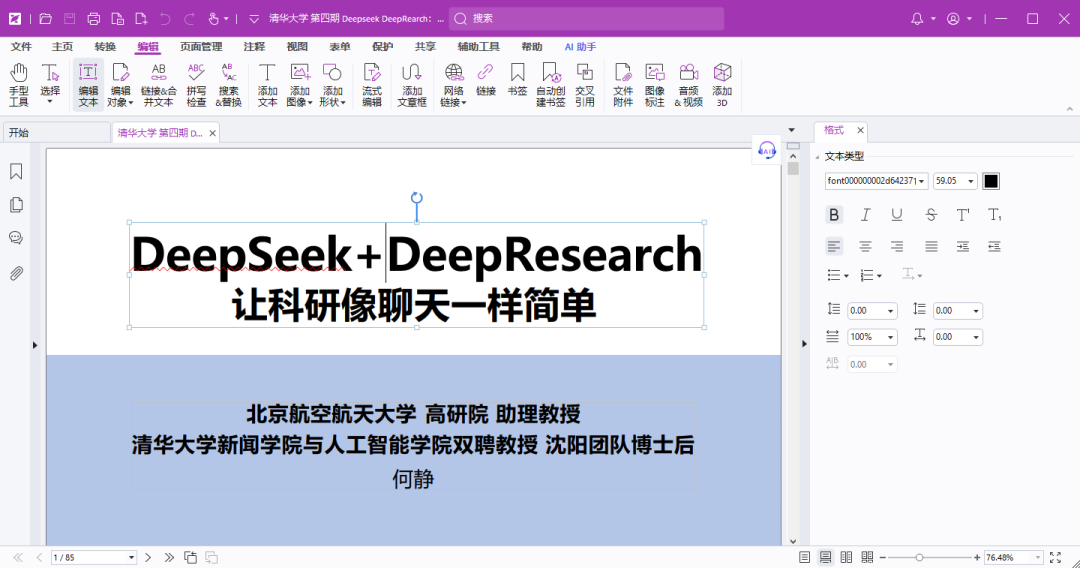Choose the Add Text tool (添加文本)

point(267,85)
